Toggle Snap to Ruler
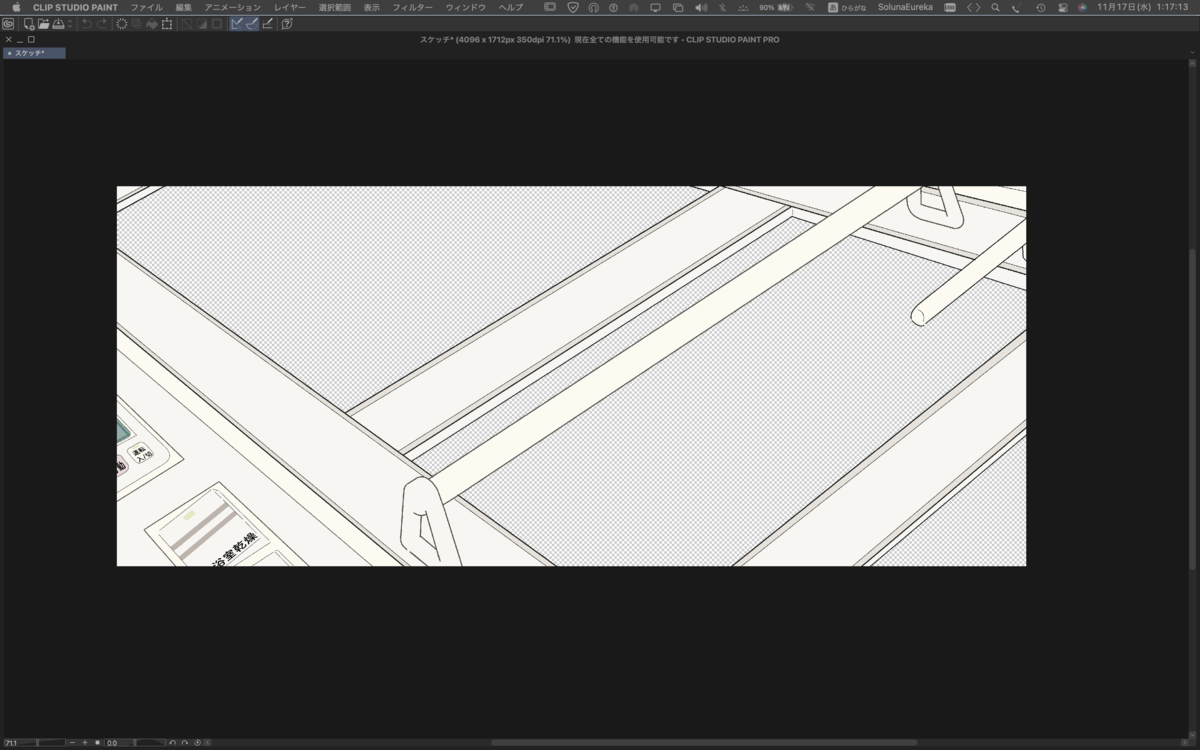 click(237, 24)
